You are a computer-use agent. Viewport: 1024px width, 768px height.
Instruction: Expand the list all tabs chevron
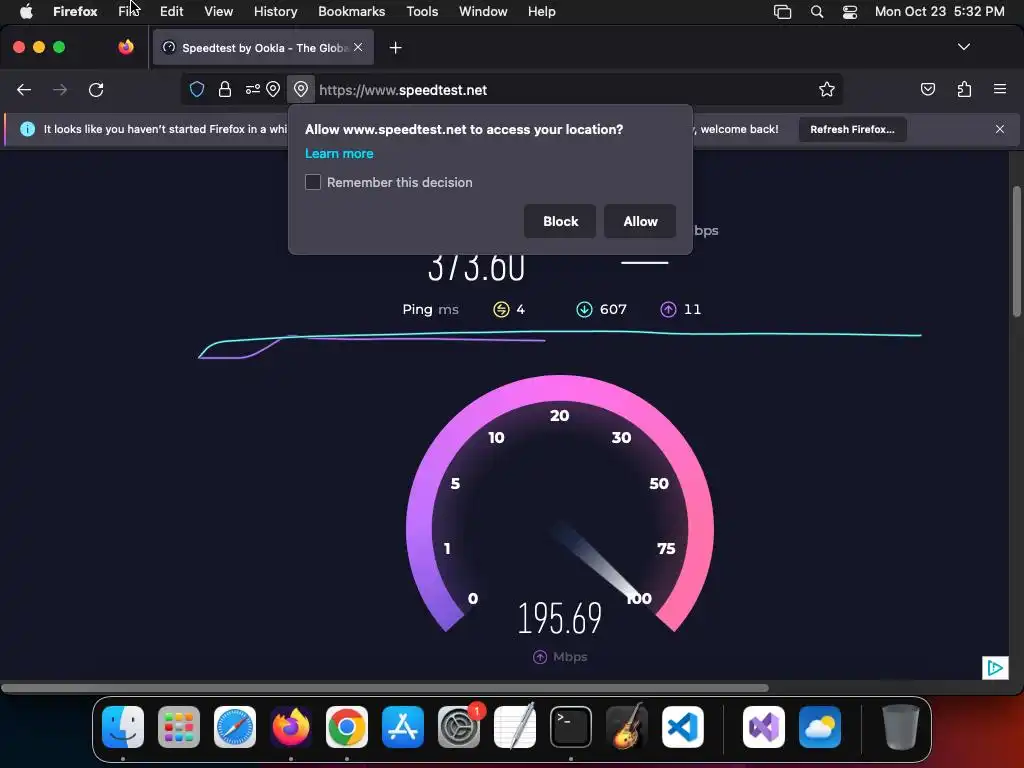(x=963, y=47)
